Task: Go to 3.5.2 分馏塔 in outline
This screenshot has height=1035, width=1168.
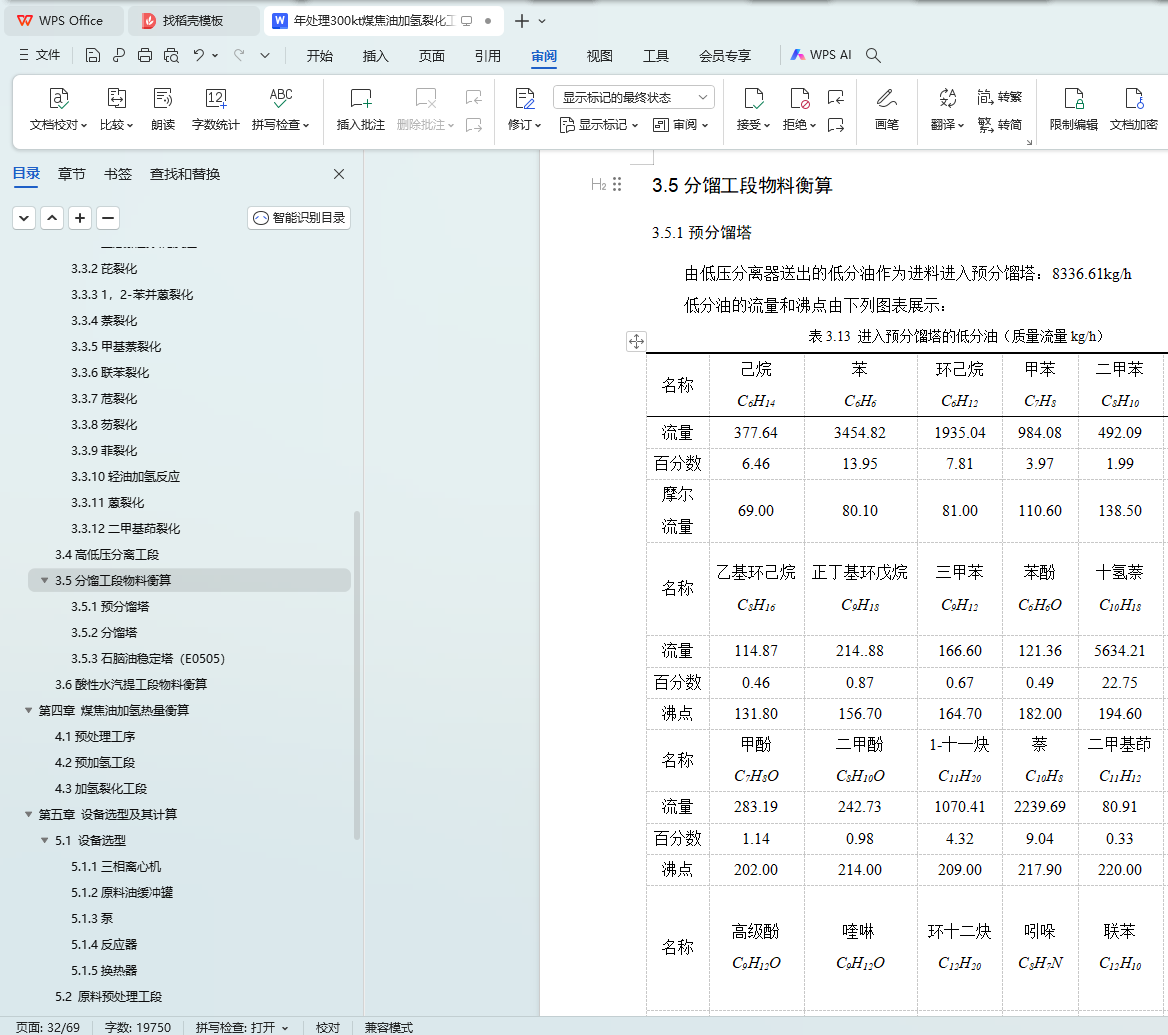Action: (104, 633)
